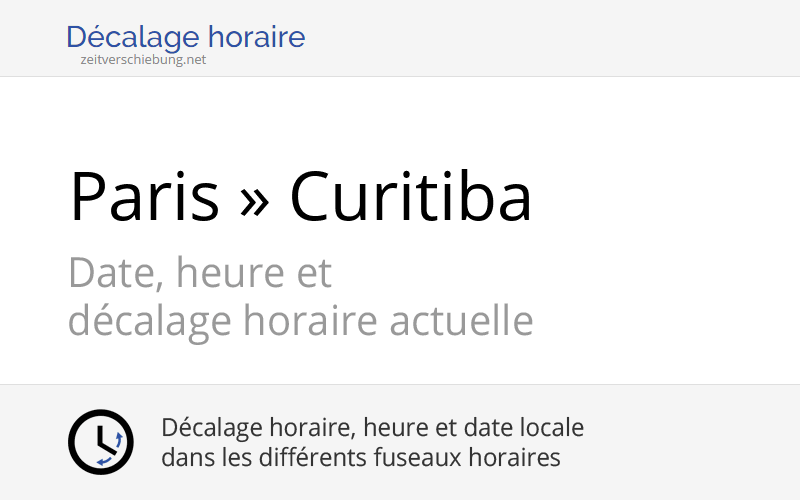The width and height of the screenshot is (800, 500).
Task: Click "Décalage horaire, heure et date locale" text
Action: click(372, 428)
